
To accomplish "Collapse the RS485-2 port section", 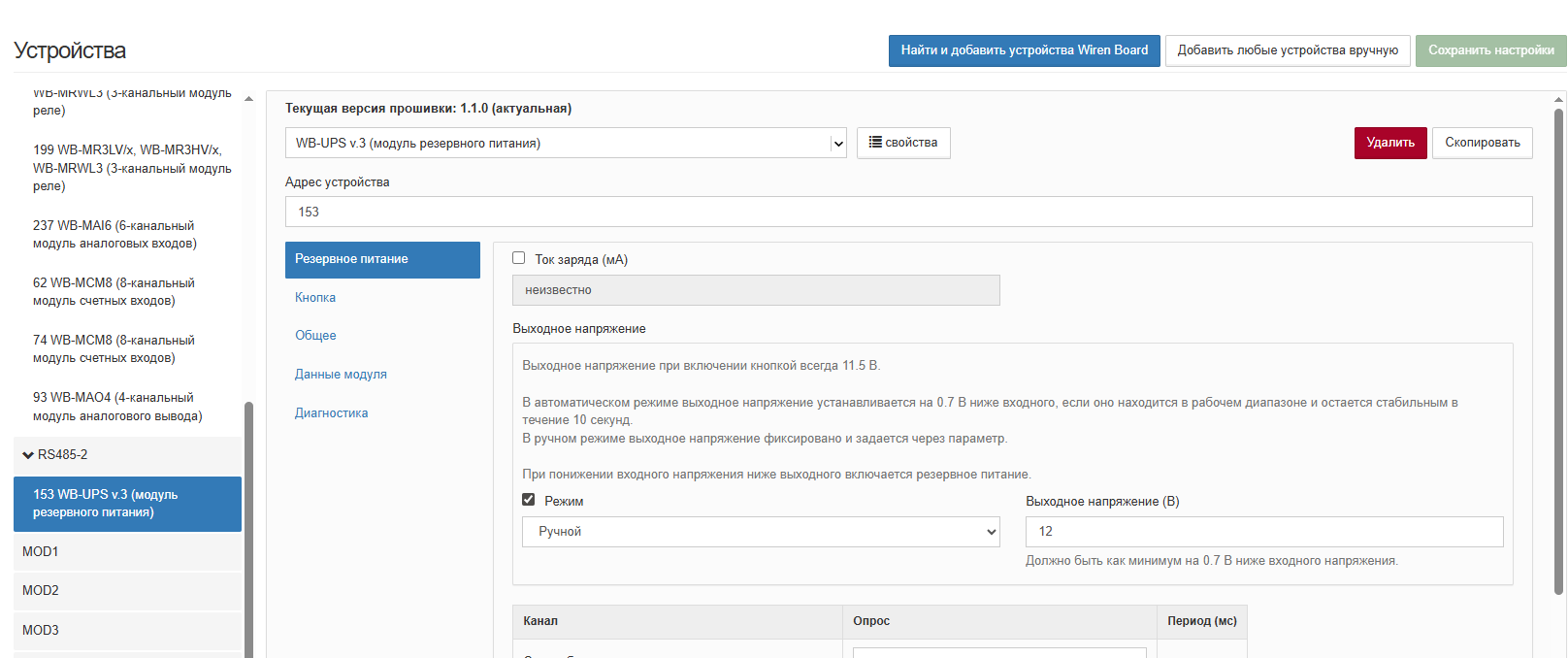I will (x=29, y=455).
